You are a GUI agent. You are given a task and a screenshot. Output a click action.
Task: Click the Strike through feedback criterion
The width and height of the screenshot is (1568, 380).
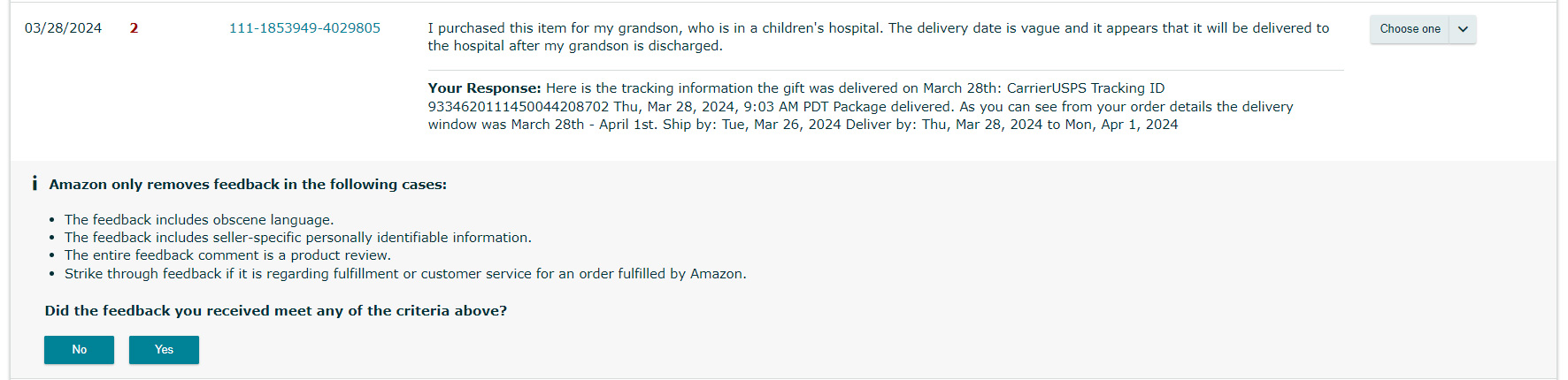point(405,274)
